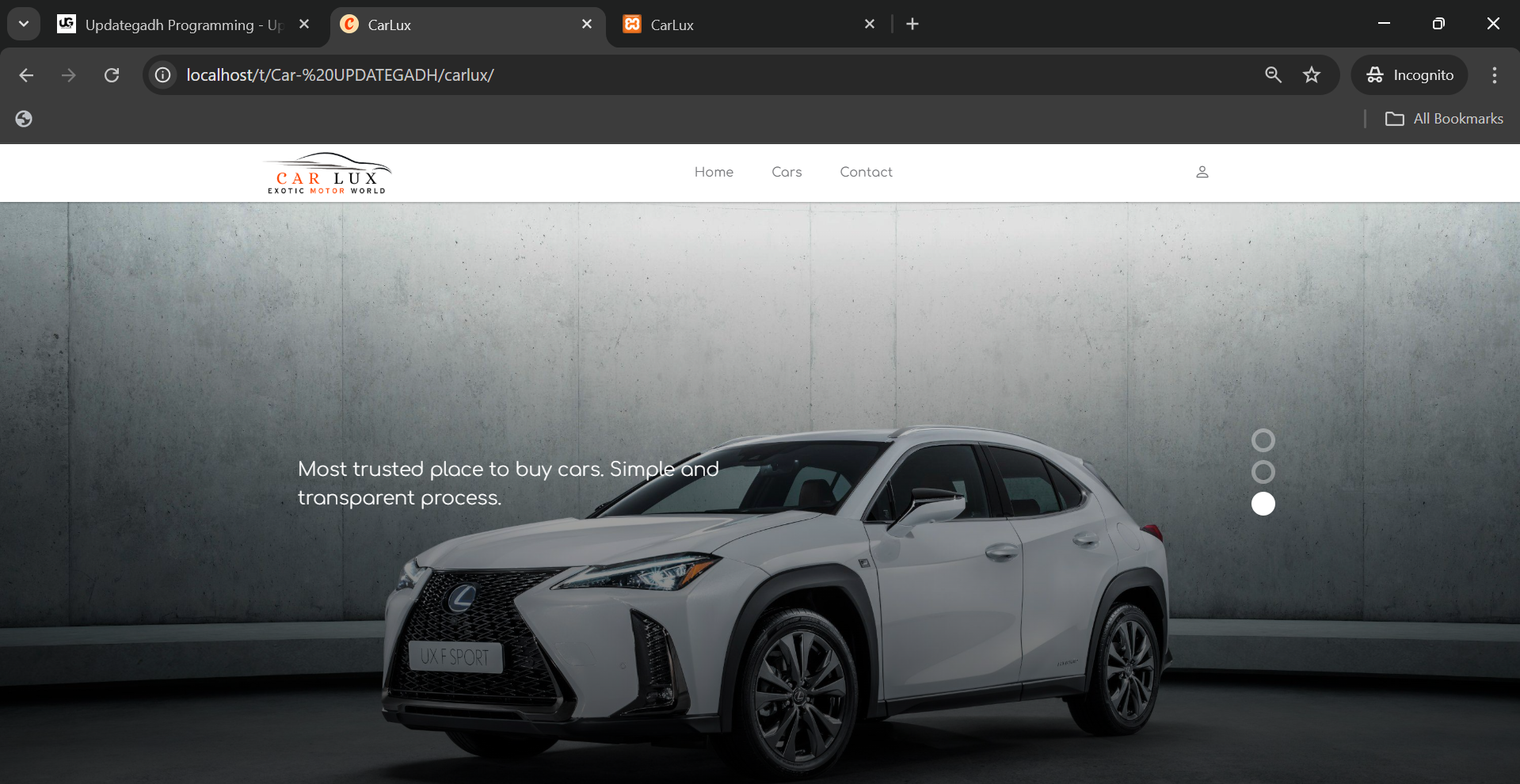This screenshot has width=1520, height=784.
Task: Click the user account icon
Action: coord(1202,172)
